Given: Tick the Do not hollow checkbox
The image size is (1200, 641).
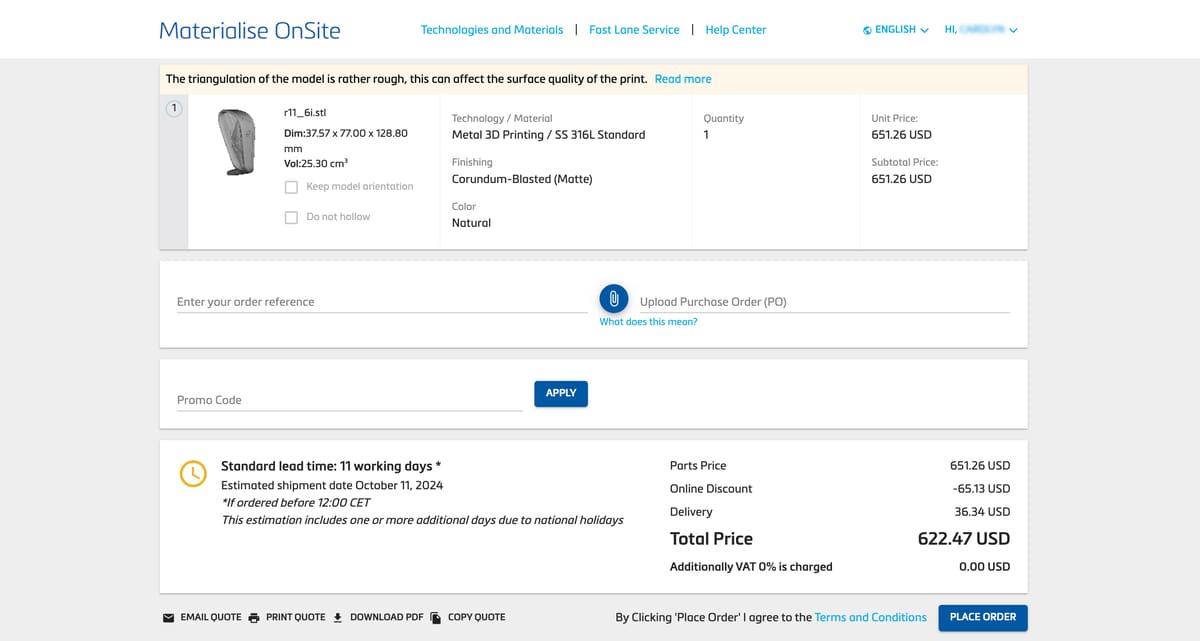Looking at the screenshot, I should click(x=291, y=217).
